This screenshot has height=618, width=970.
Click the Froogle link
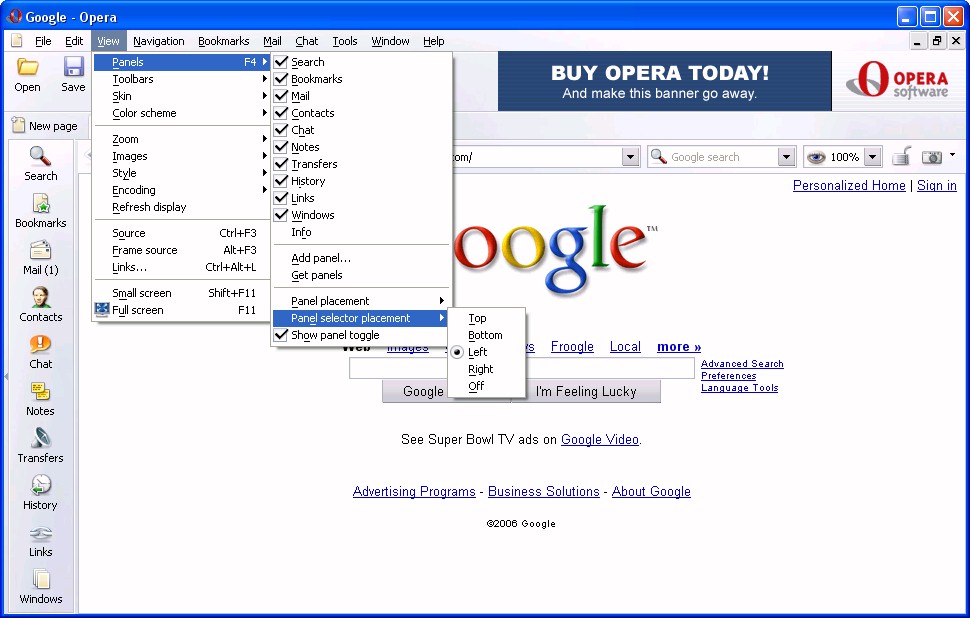pos(572,346)
